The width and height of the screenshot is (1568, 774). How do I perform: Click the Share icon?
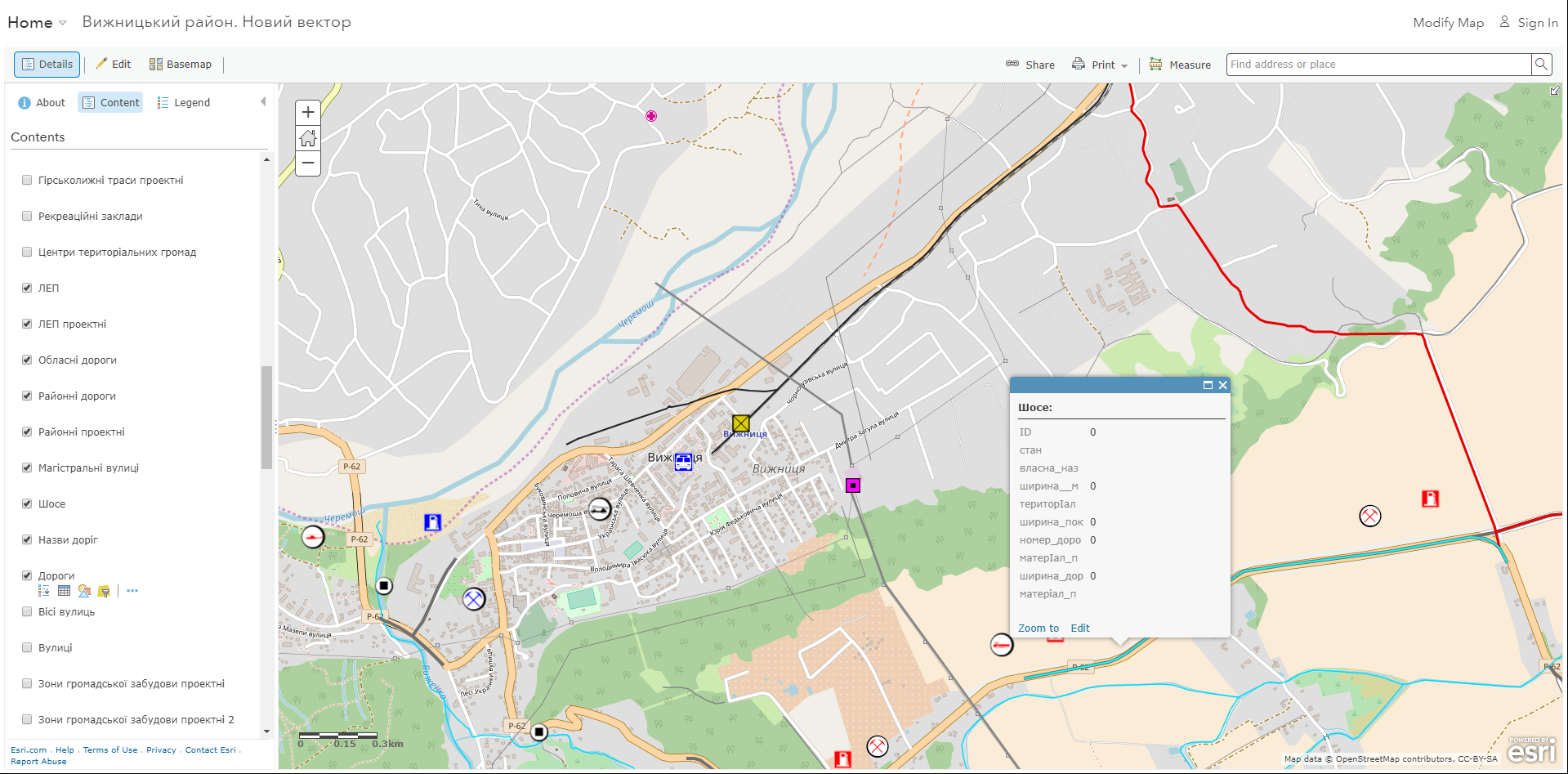click(x=1012, y=64)
